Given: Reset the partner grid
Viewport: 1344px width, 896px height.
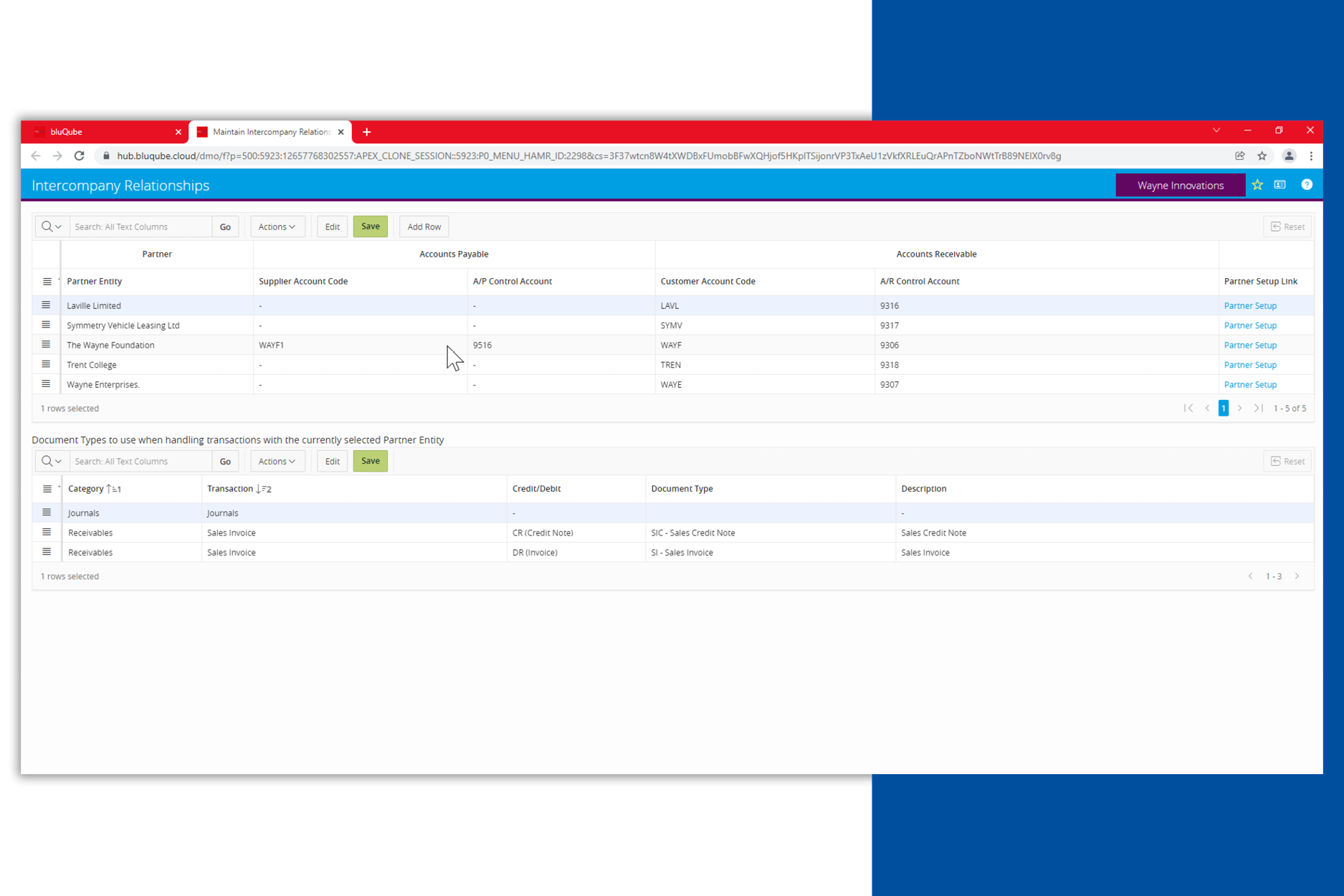Looking at the screenshot, I should tap(1287, 227).
